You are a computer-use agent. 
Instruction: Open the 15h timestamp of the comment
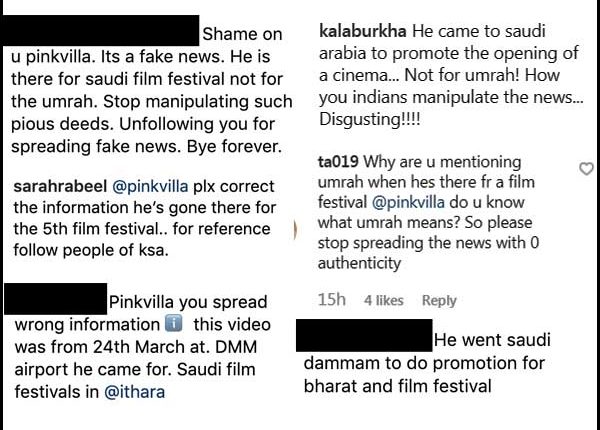[x=331, y=300]
